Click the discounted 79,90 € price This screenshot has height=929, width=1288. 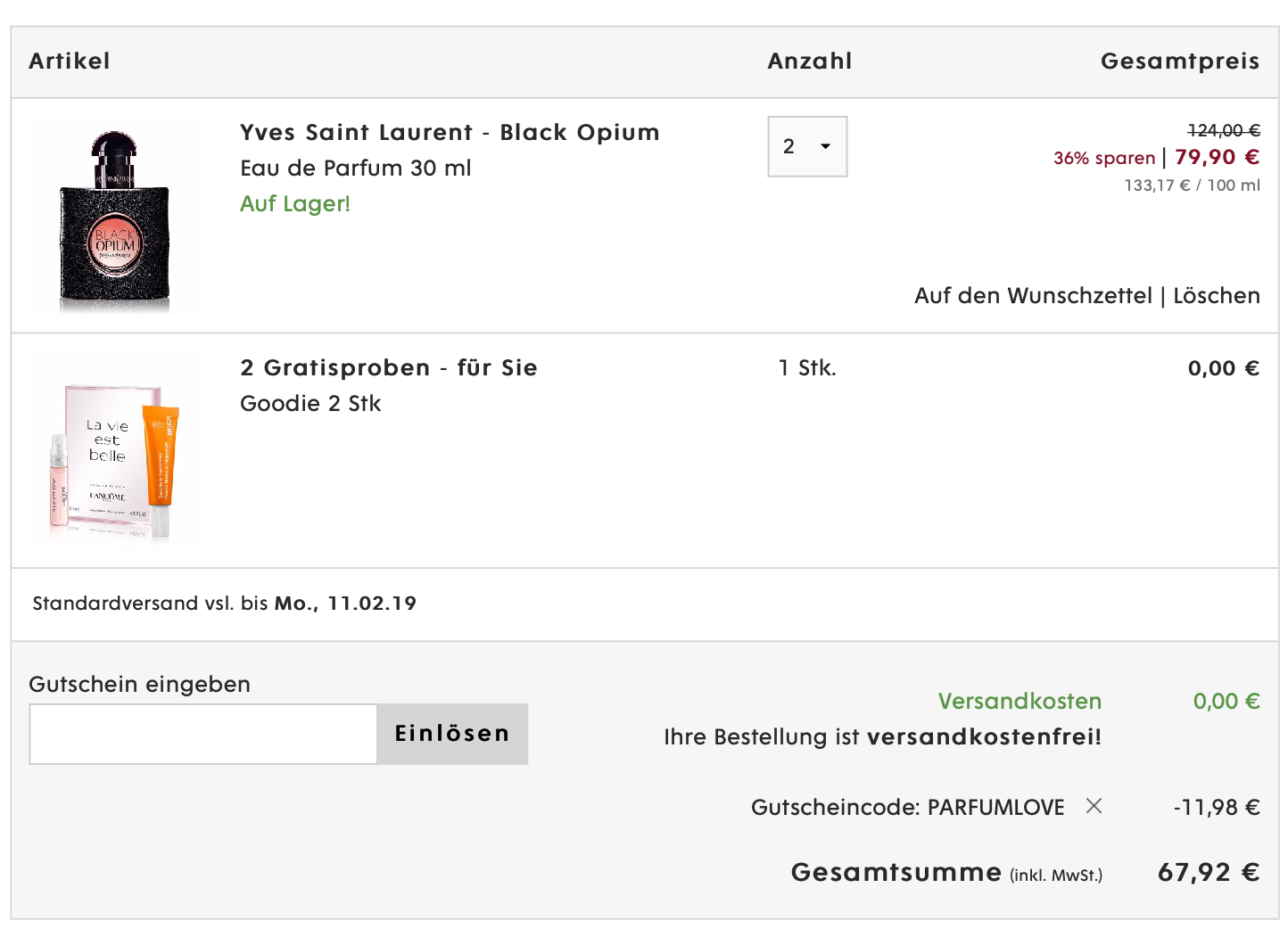click(x=1217, y=158)
